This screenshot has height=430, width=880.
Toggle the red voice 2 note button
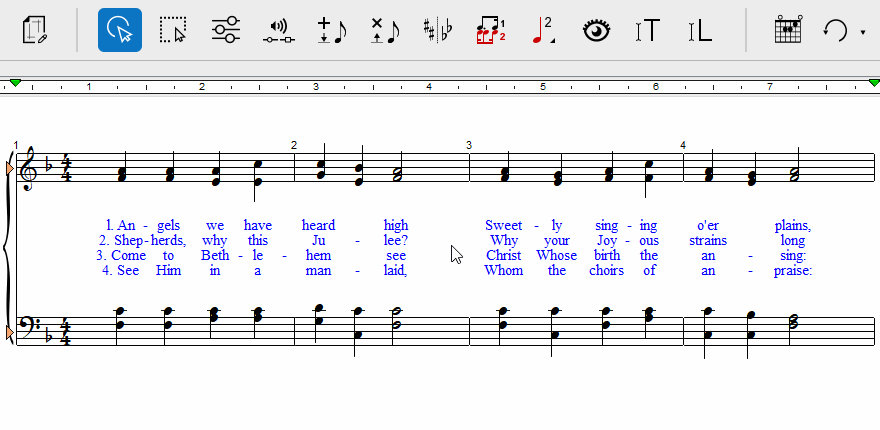click(543, 30)
